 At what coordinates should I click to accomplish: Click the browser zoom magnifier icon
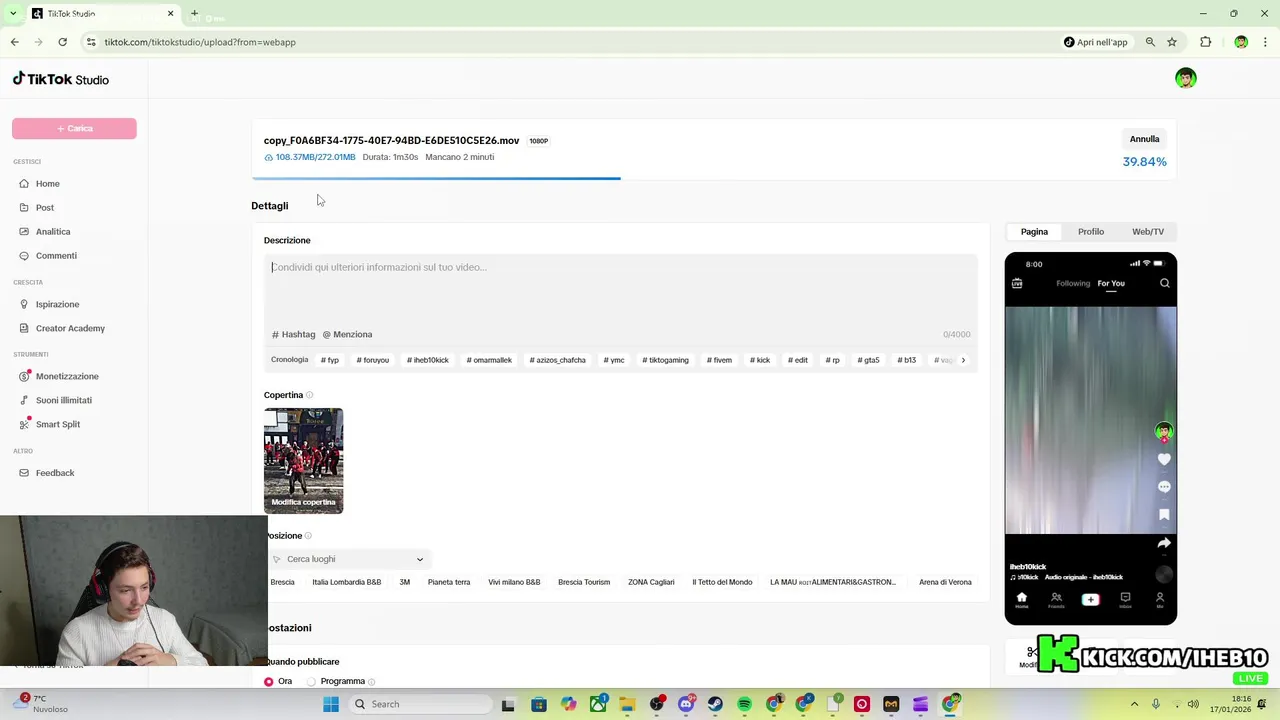click(x=1150, y=42)
